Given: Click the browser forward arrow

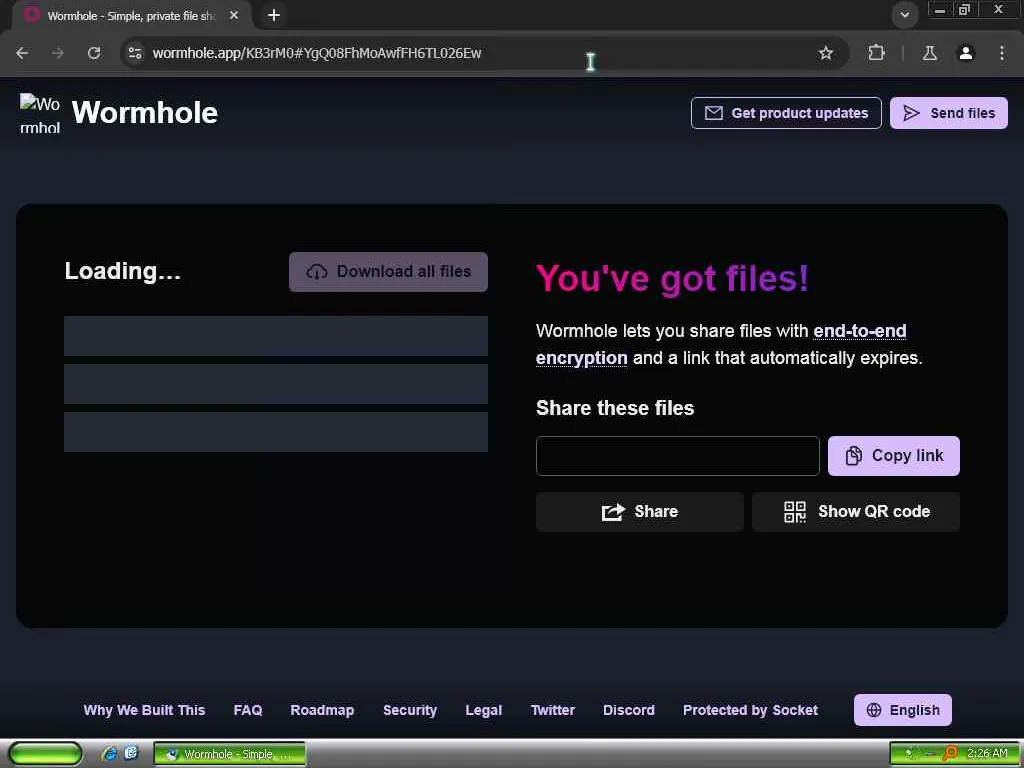Looking at the screenshot, I should 58,53.
